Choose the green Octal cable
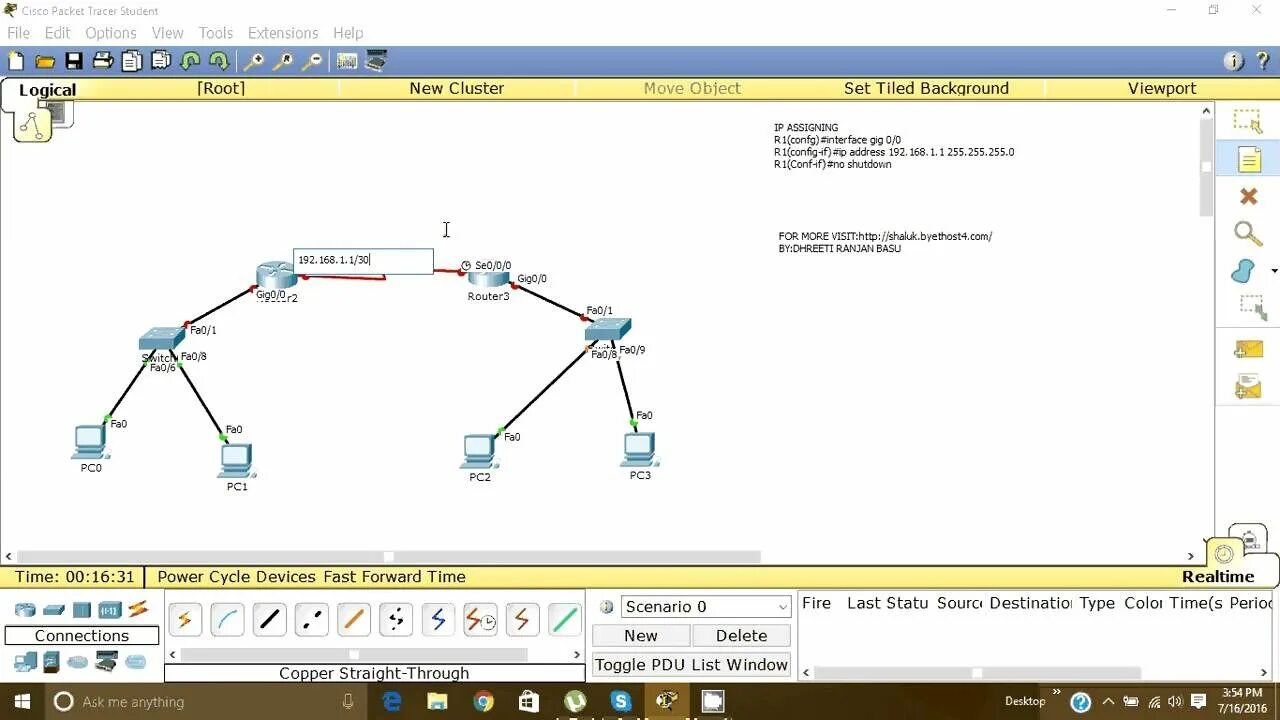 (565, 620)
